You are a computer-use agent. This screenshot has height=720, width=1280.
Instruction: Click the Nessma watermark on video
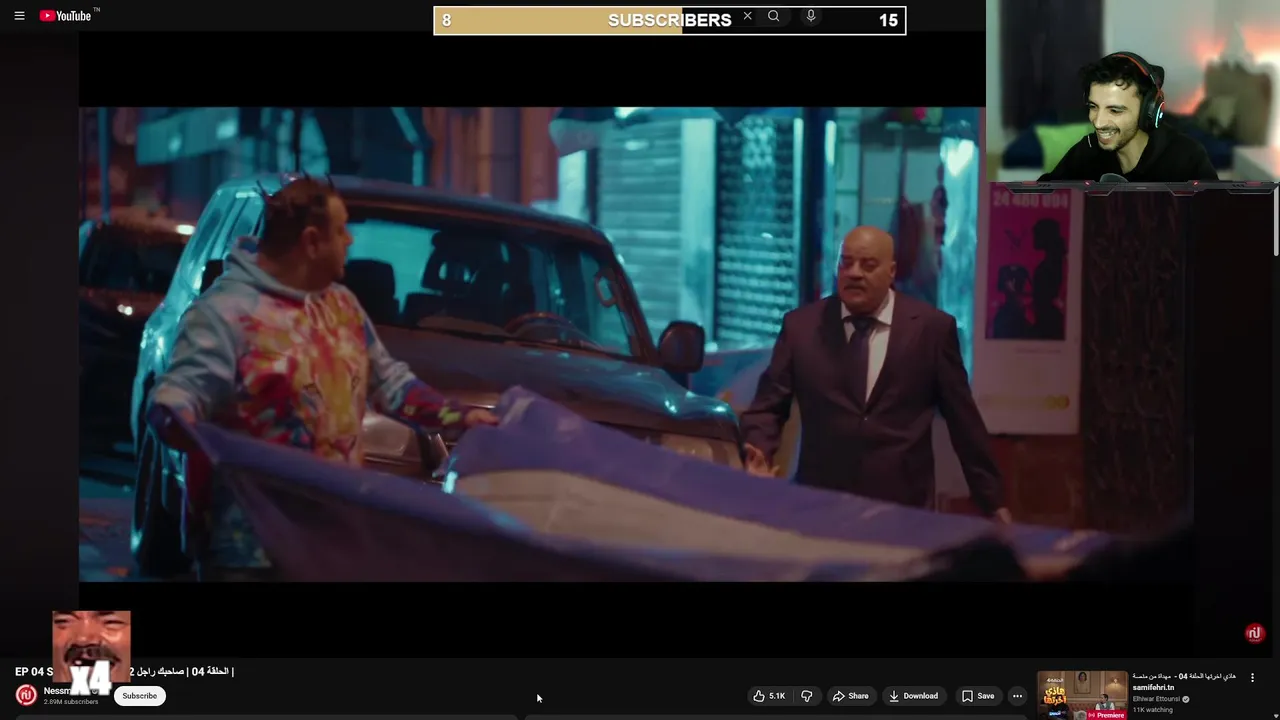(x=1255, y=633)
